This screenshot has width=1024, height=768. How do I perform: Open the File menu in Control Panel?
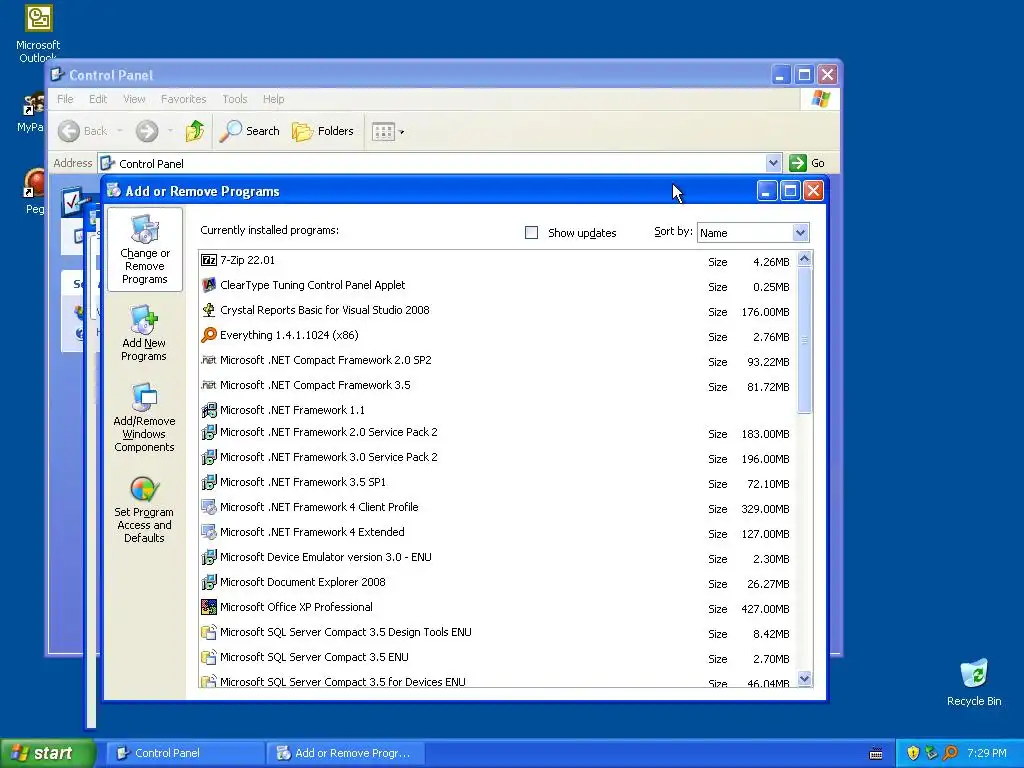coord(65,99)
